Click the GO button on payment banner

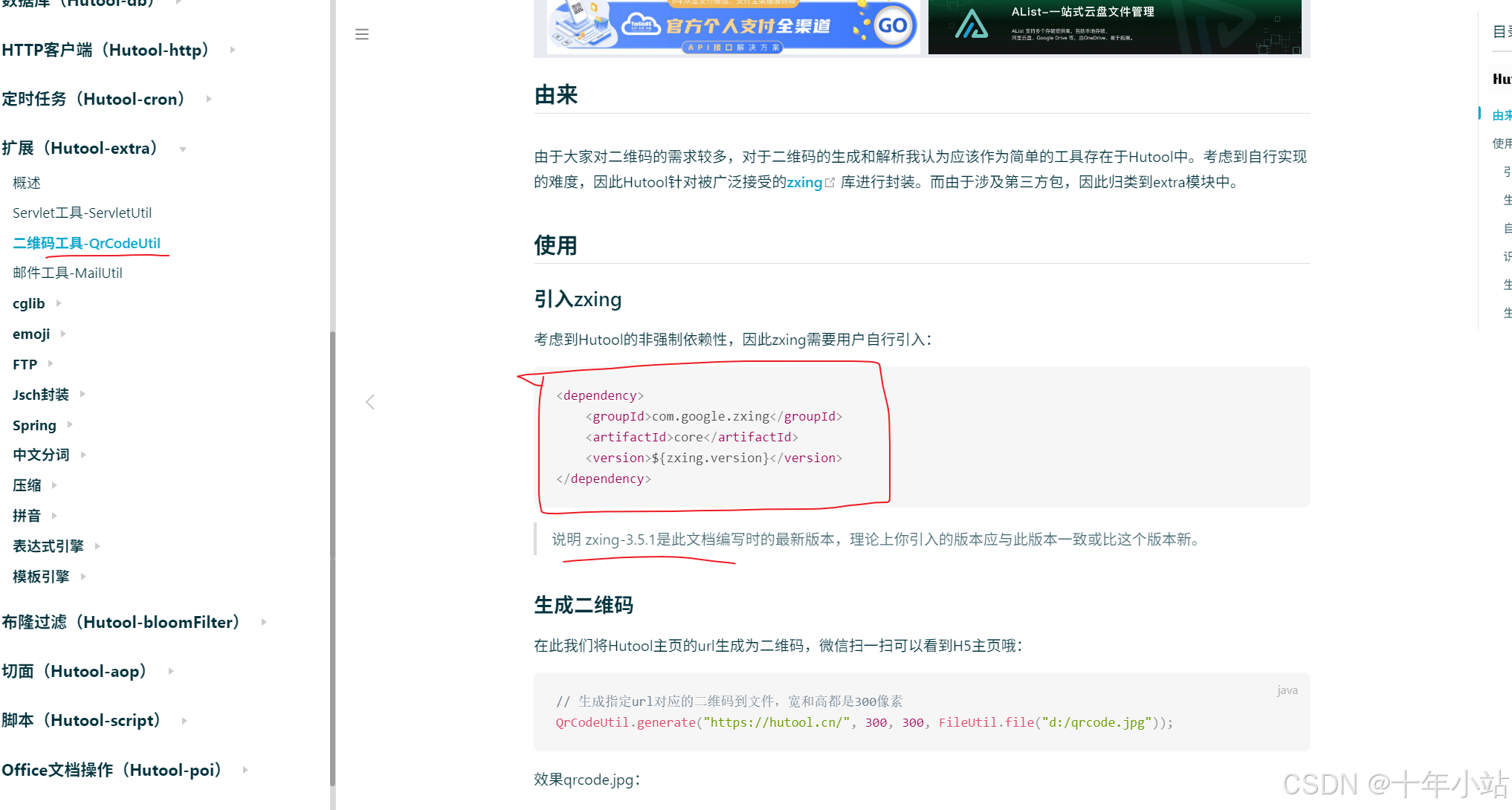(892, 25)
